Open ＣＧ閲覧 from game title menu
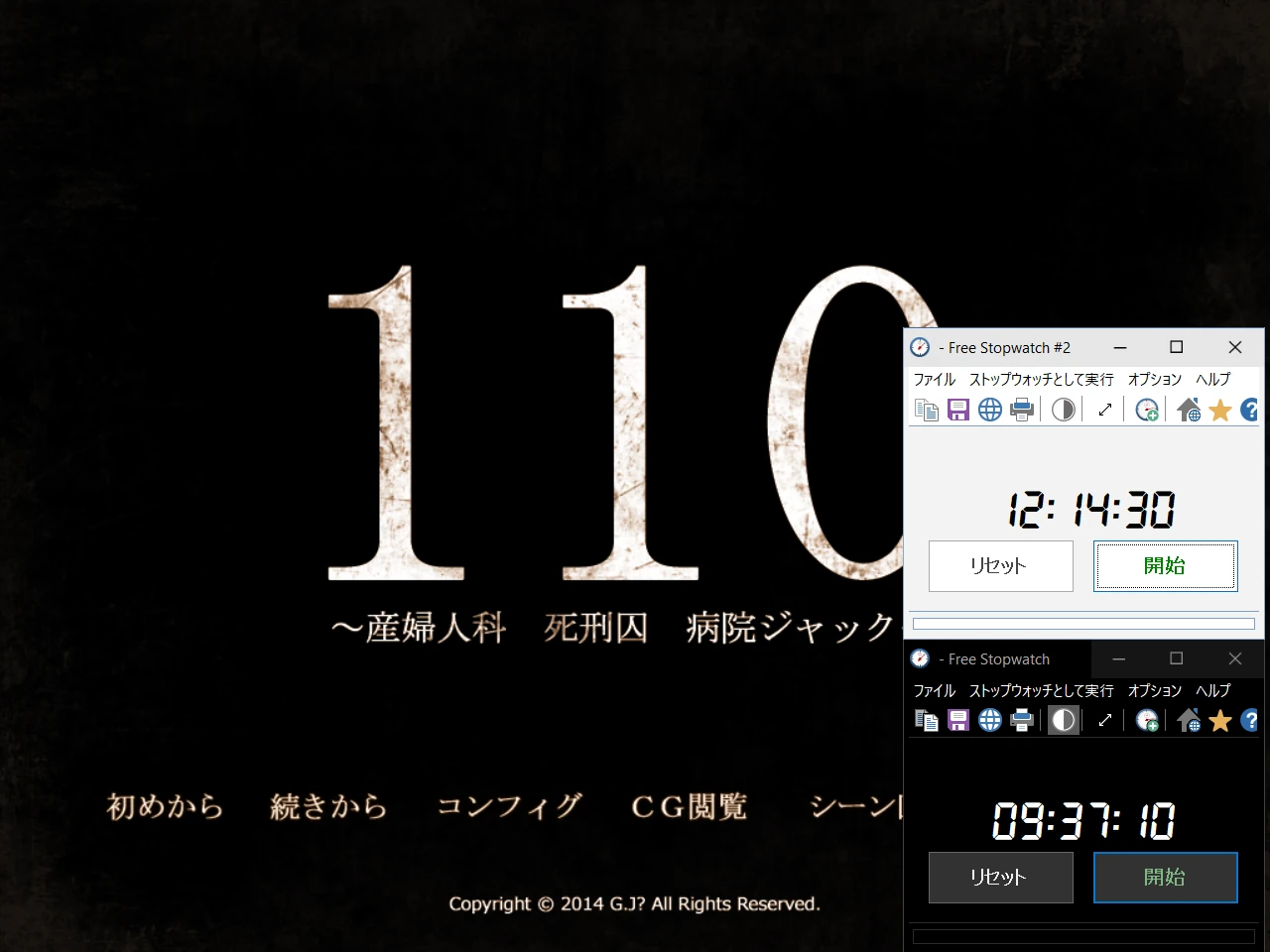This screenshot has width=1270, height=952. (689, 806)
